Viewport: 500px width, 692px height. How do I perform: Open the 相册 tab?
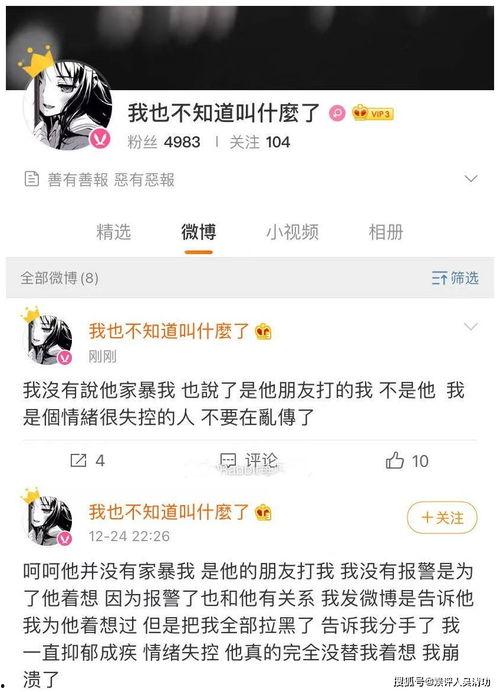(386, 232)
